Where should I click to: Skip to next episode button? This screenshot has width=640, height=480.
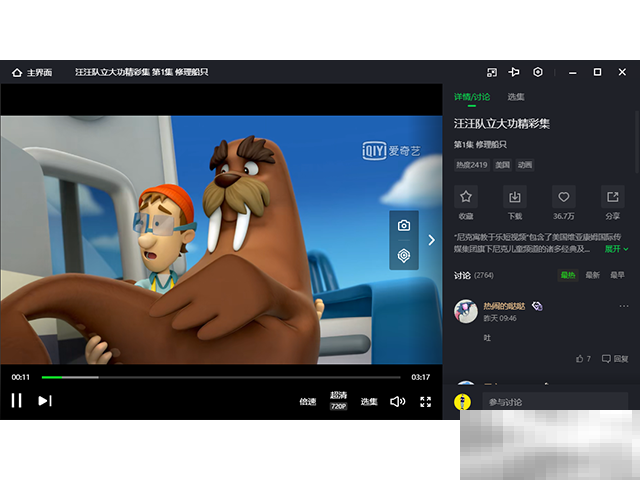pos(45,401)
